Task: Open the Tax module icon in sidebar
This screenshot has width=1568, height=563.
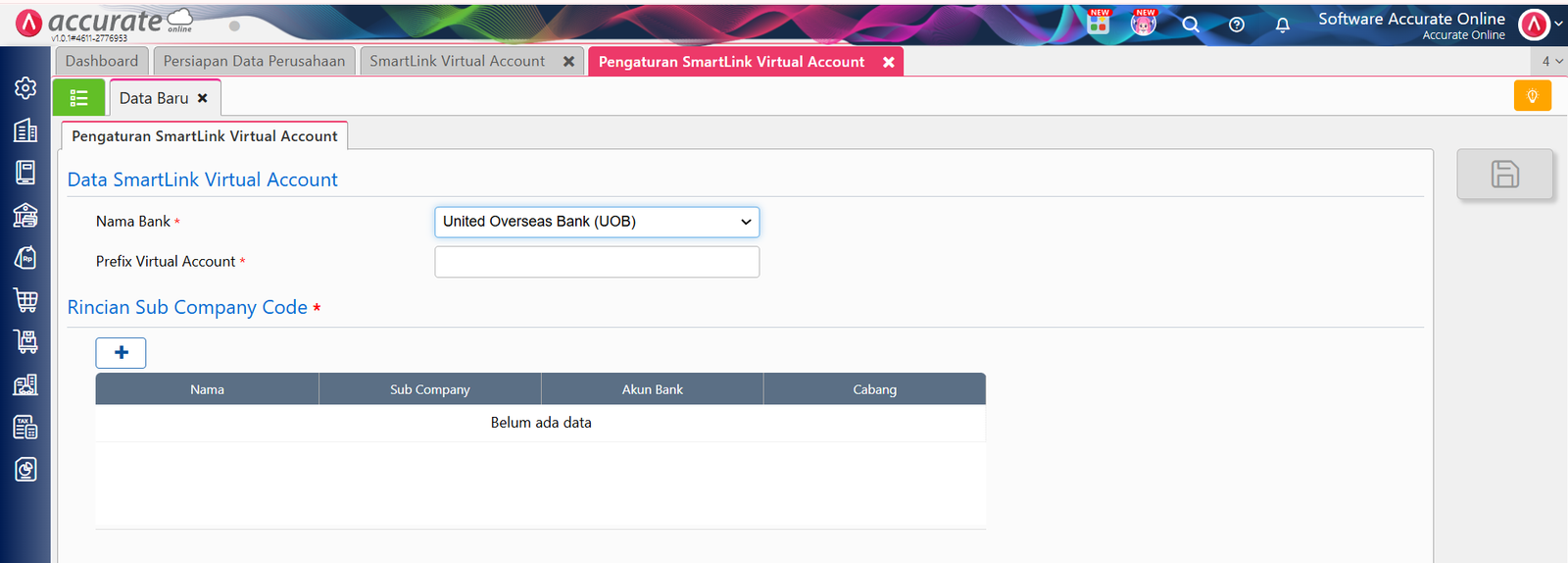Action: pos(25,427)
